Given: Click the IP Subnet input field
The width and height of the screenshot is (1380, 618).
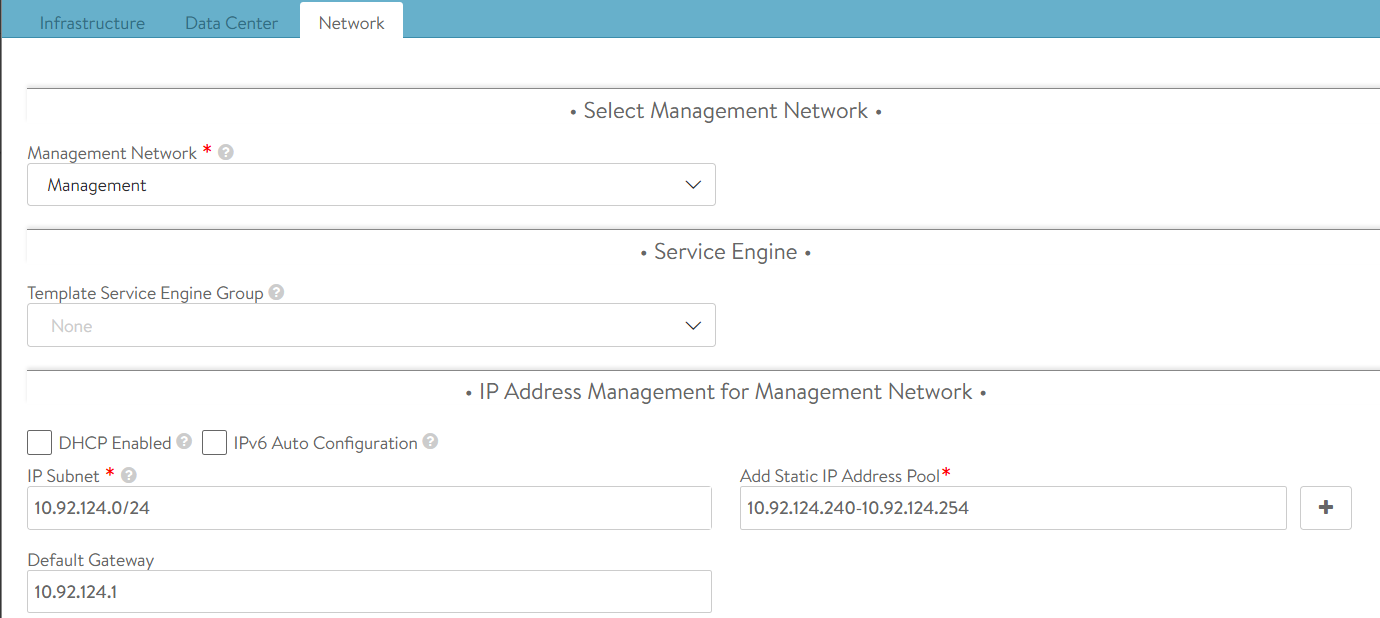Looking at the screenshot, I should [x=369, y=508].
